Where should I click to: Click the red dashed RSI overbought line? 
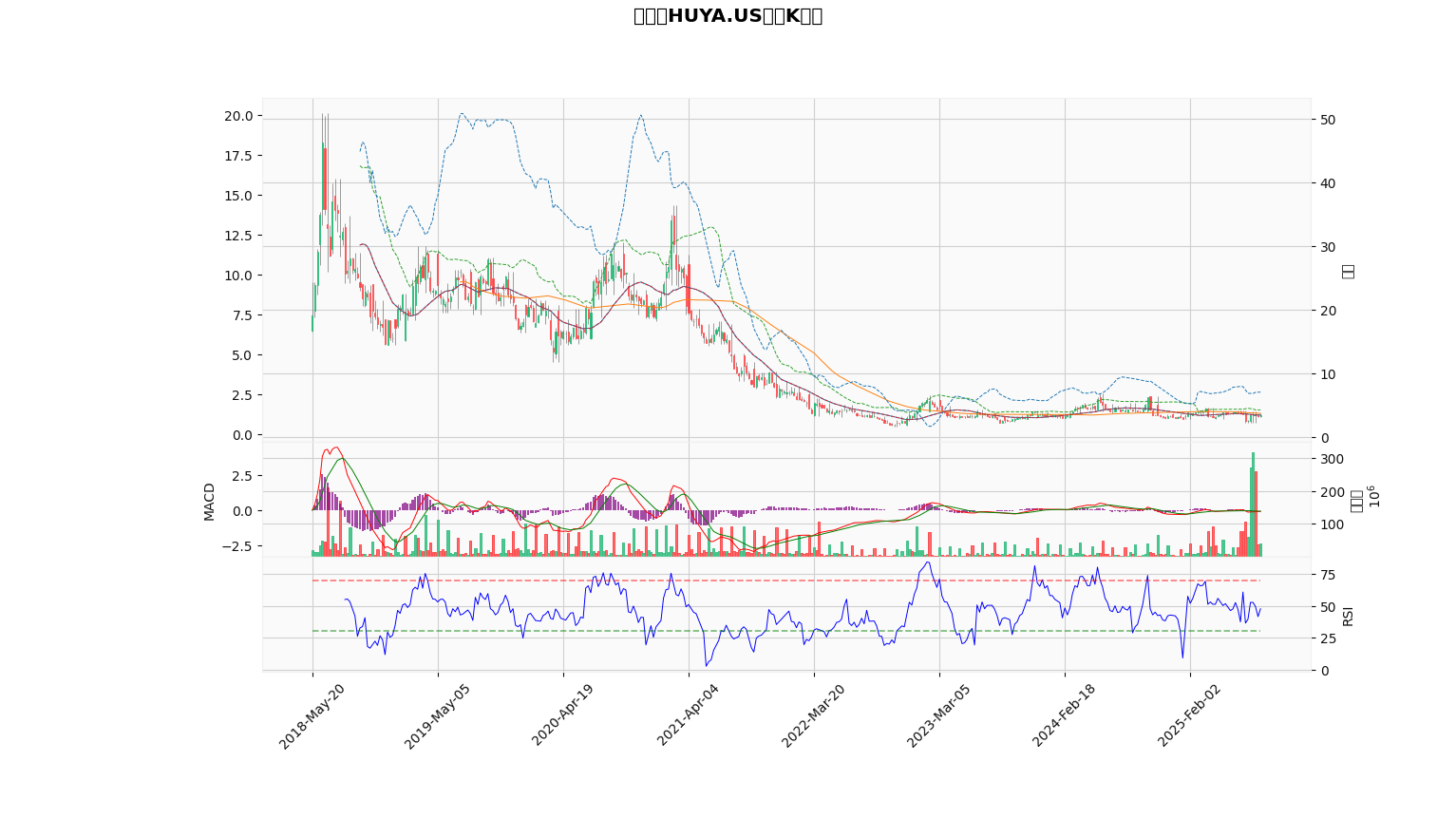pos(786,581)
